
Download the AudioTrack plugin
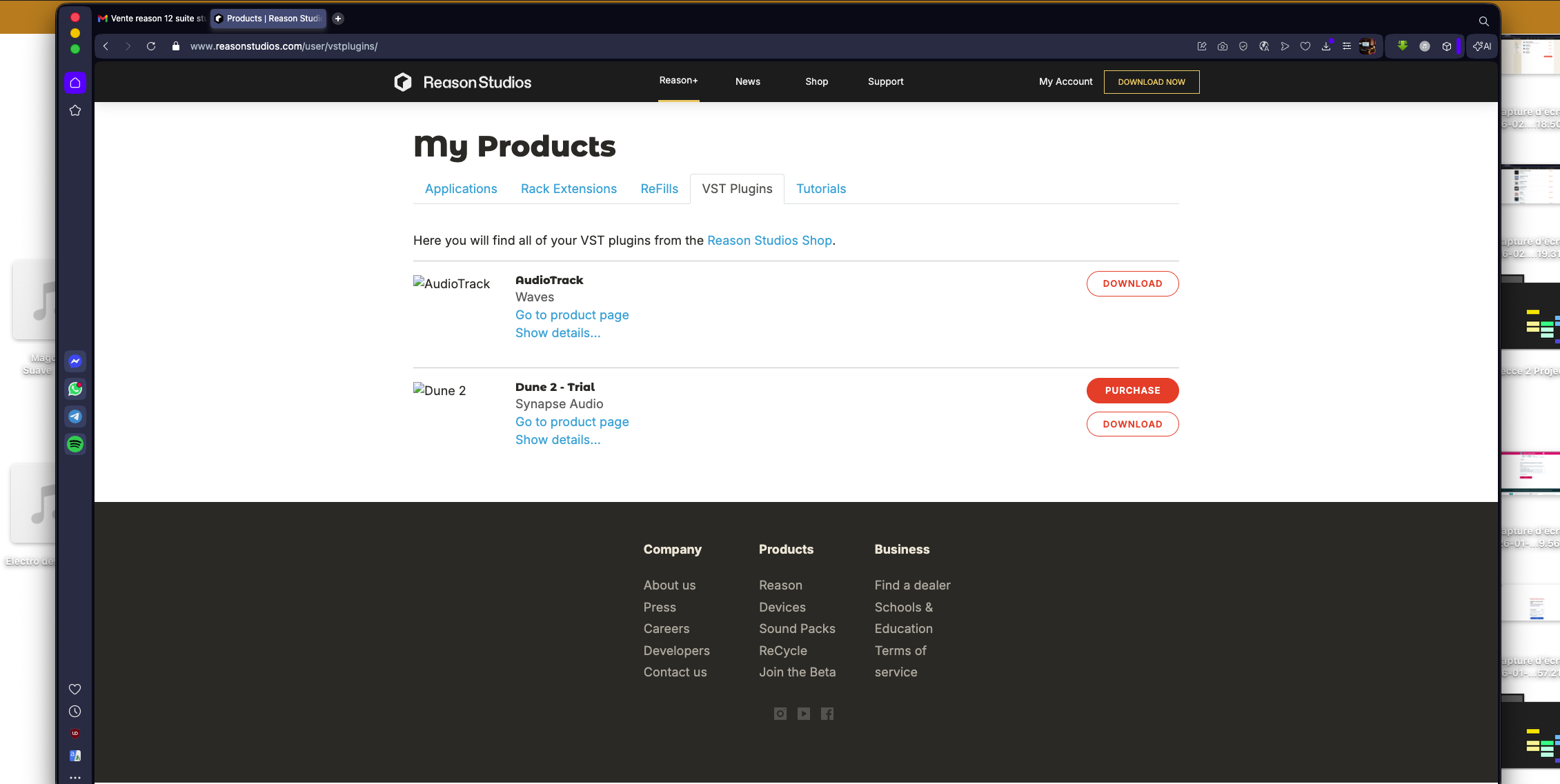1133,283
